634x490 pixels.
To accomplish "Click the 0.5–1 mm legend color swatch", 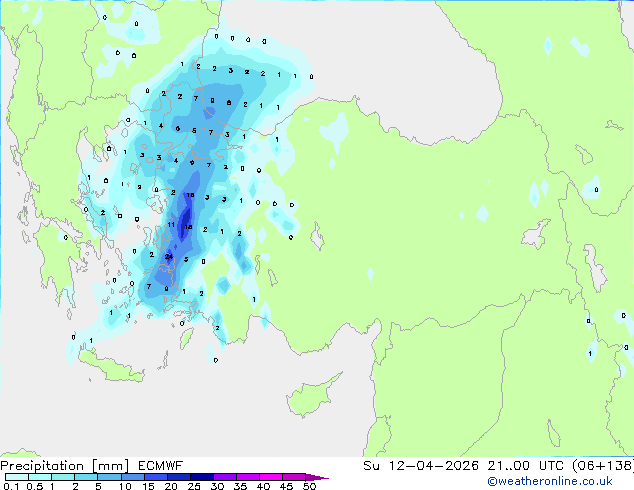I will click(x=40, y=477).
